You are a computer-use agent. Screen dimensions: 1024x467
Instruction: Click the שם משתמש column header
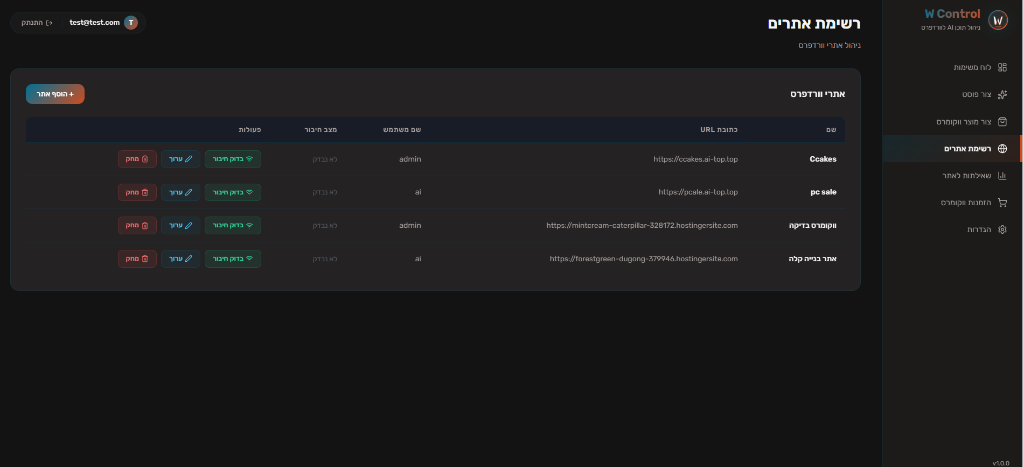tap(402, 130)
